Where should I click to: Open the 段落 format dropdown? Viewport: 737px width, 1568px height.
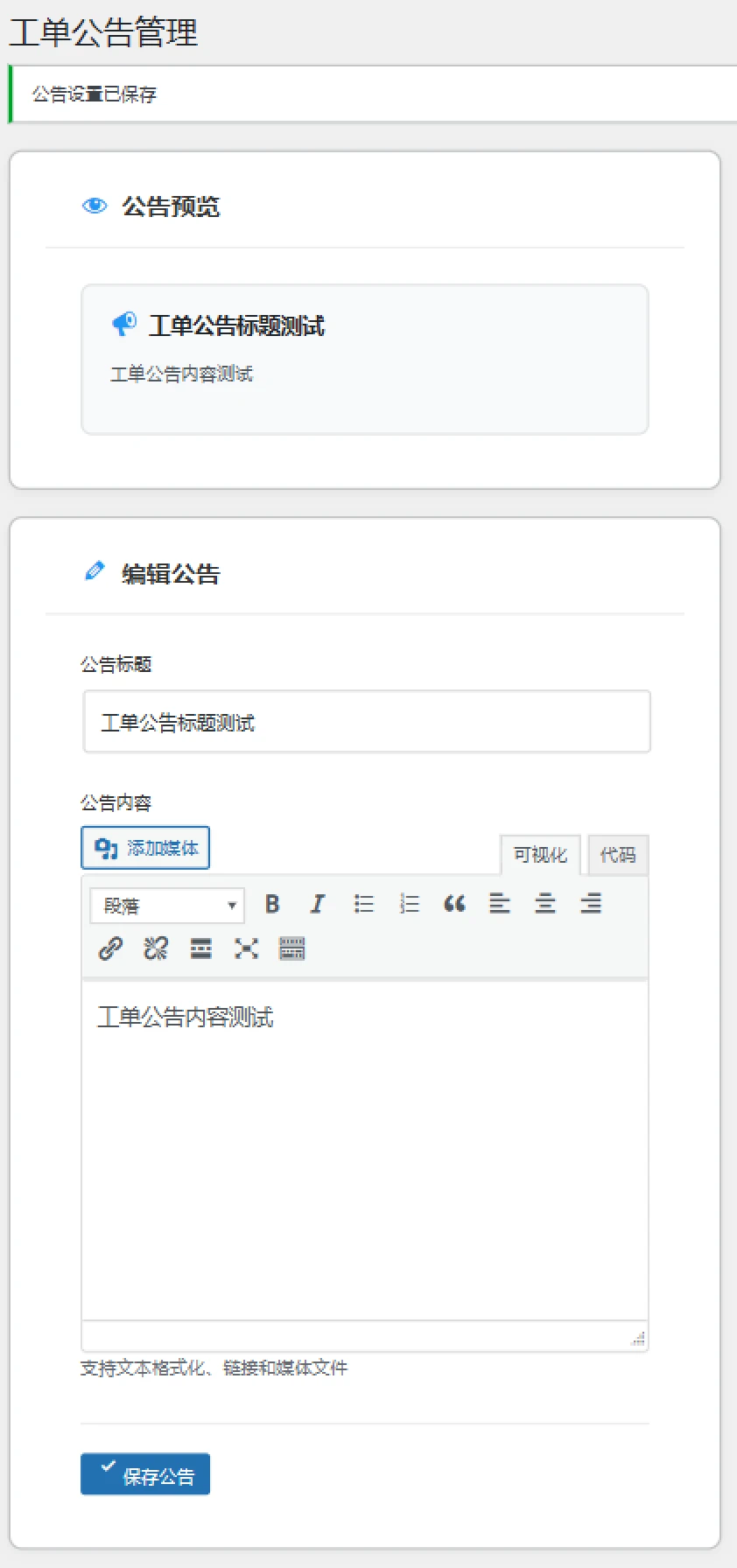pos(166,906)
